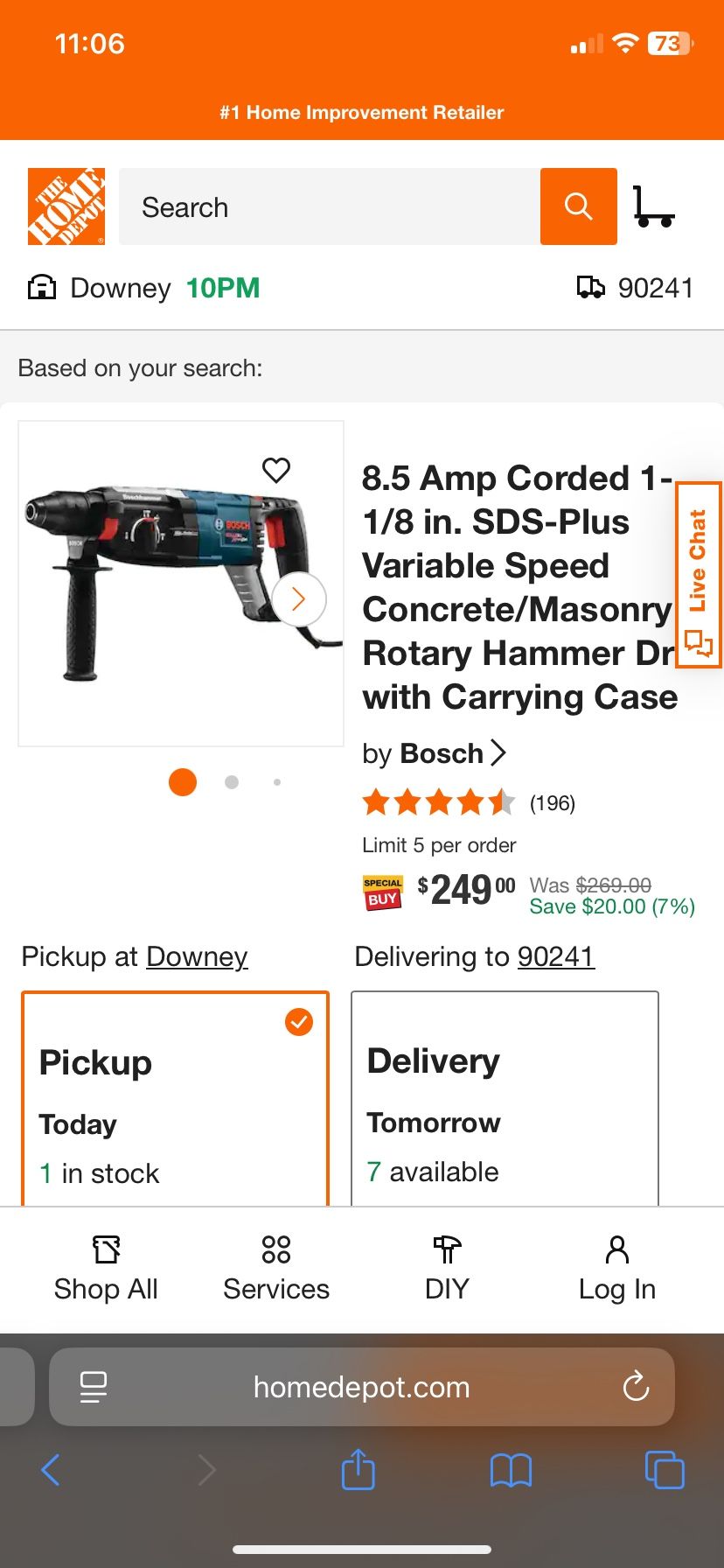Open the Bosch brand link chevron
Screen dimensions: 724x1568
[x=498, y=752]
